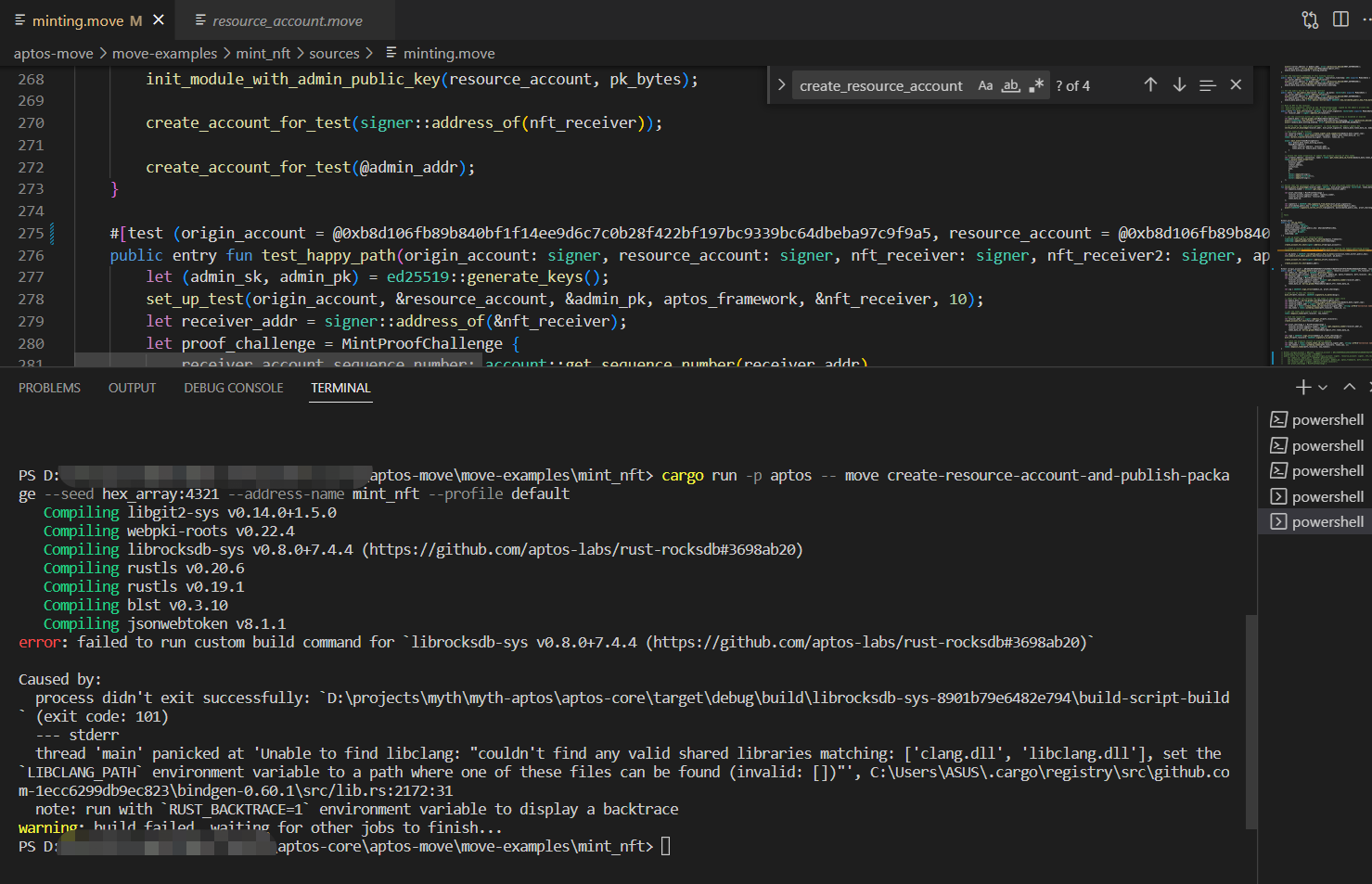This screenshot has height=884, width=1372.
Task: Select the TERMINAL panel tab
Action: click(340, 388)
